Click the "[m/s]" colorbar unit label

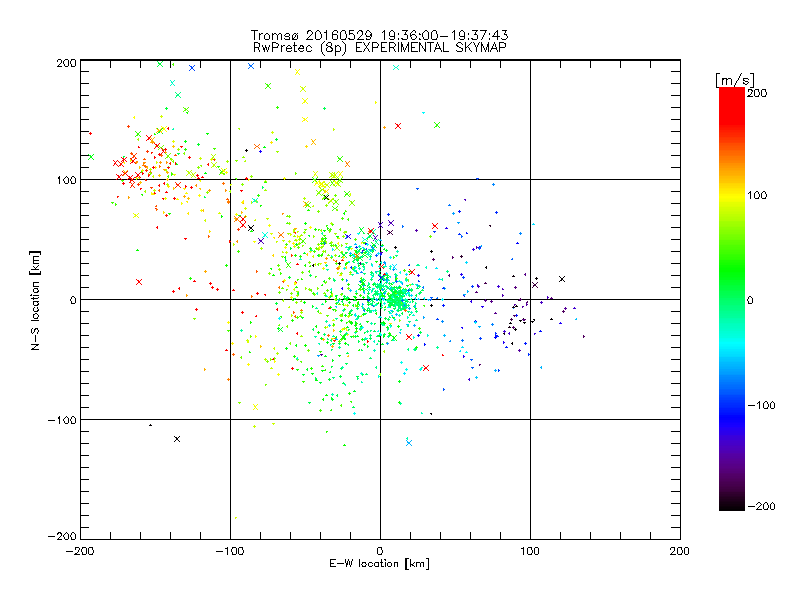pyautogui.click(x=735, y=80)
